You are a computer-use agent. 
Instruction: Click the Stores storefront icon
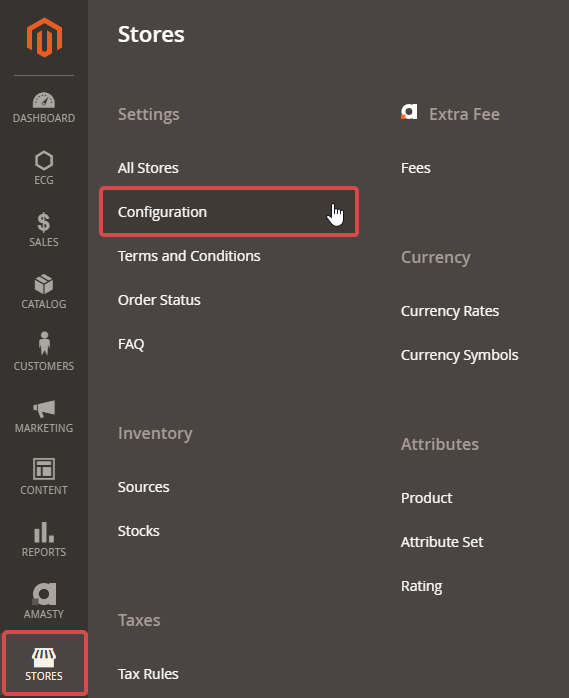click(44, 657)
